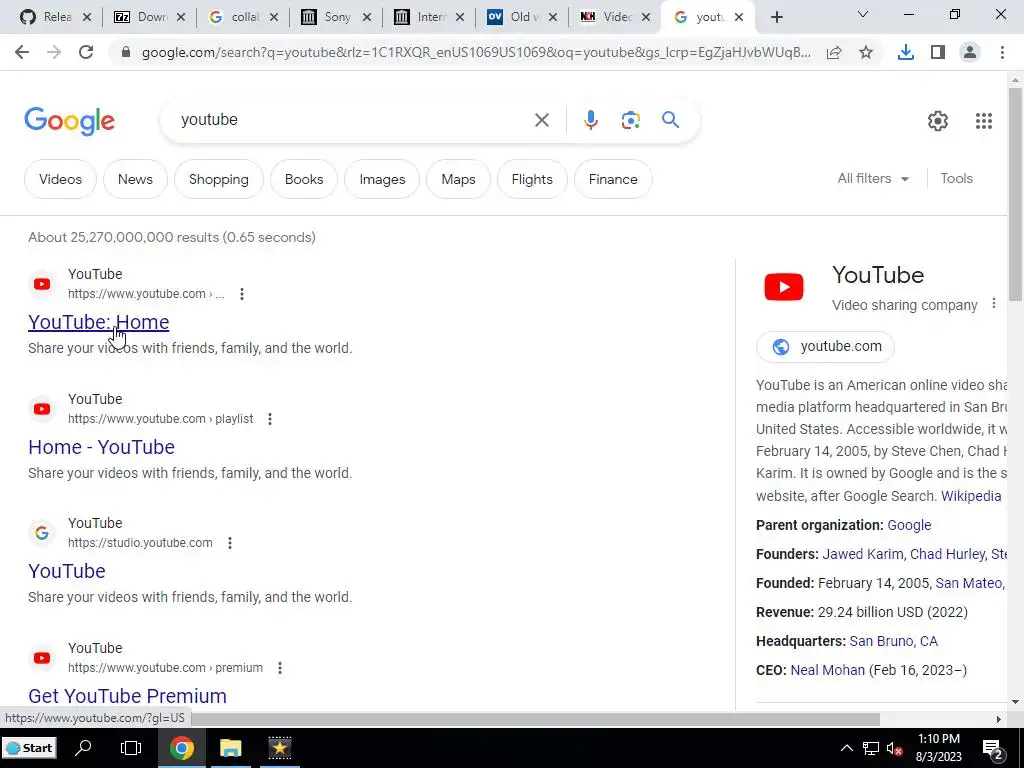The image size is (1024, 768).
Task: Close the Sony tab
Action: (367, 18)
